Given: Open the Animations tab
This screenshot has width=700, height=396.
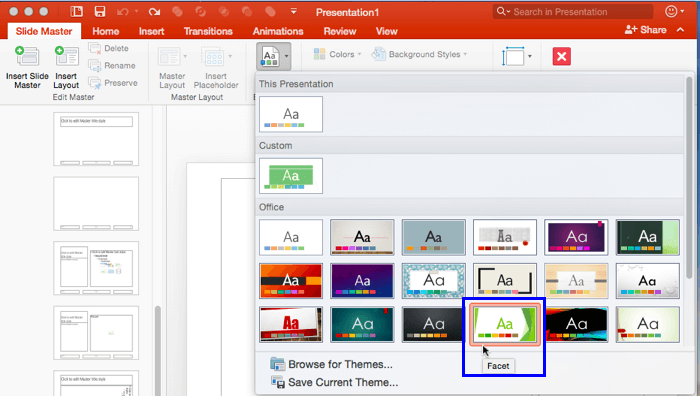Looking at the screenshot, I should pyautogui.click(x=278, y=31).
